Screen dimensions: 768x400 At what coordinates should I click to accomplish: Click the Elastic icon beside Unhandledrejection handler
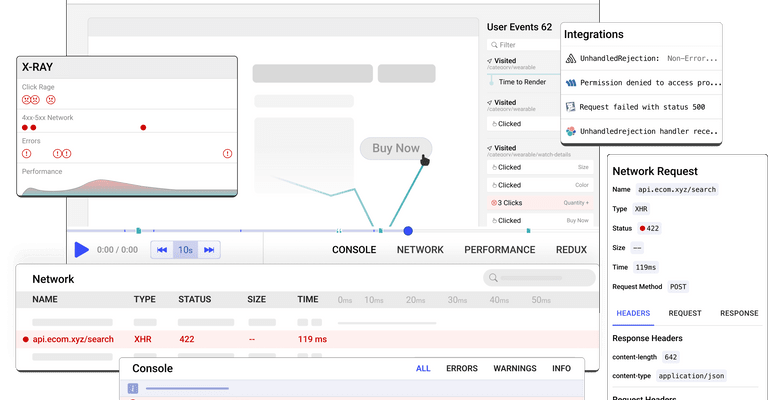(x=571, y=131)
